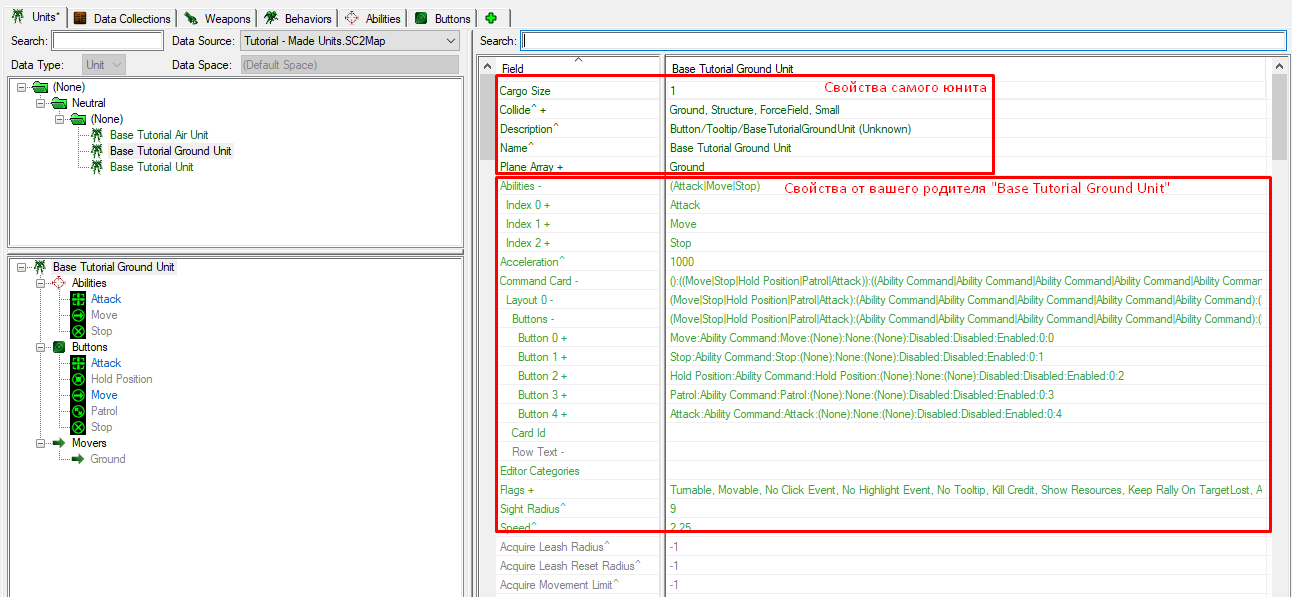Collapse the Buttons node in lower tree

coord(41,347)
